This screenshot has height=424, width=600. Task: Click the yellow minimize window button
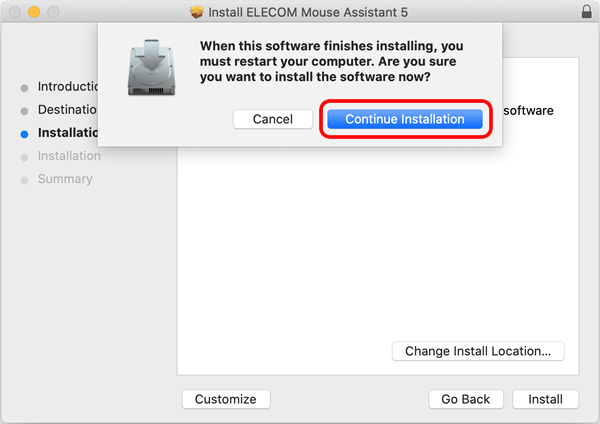34,12
